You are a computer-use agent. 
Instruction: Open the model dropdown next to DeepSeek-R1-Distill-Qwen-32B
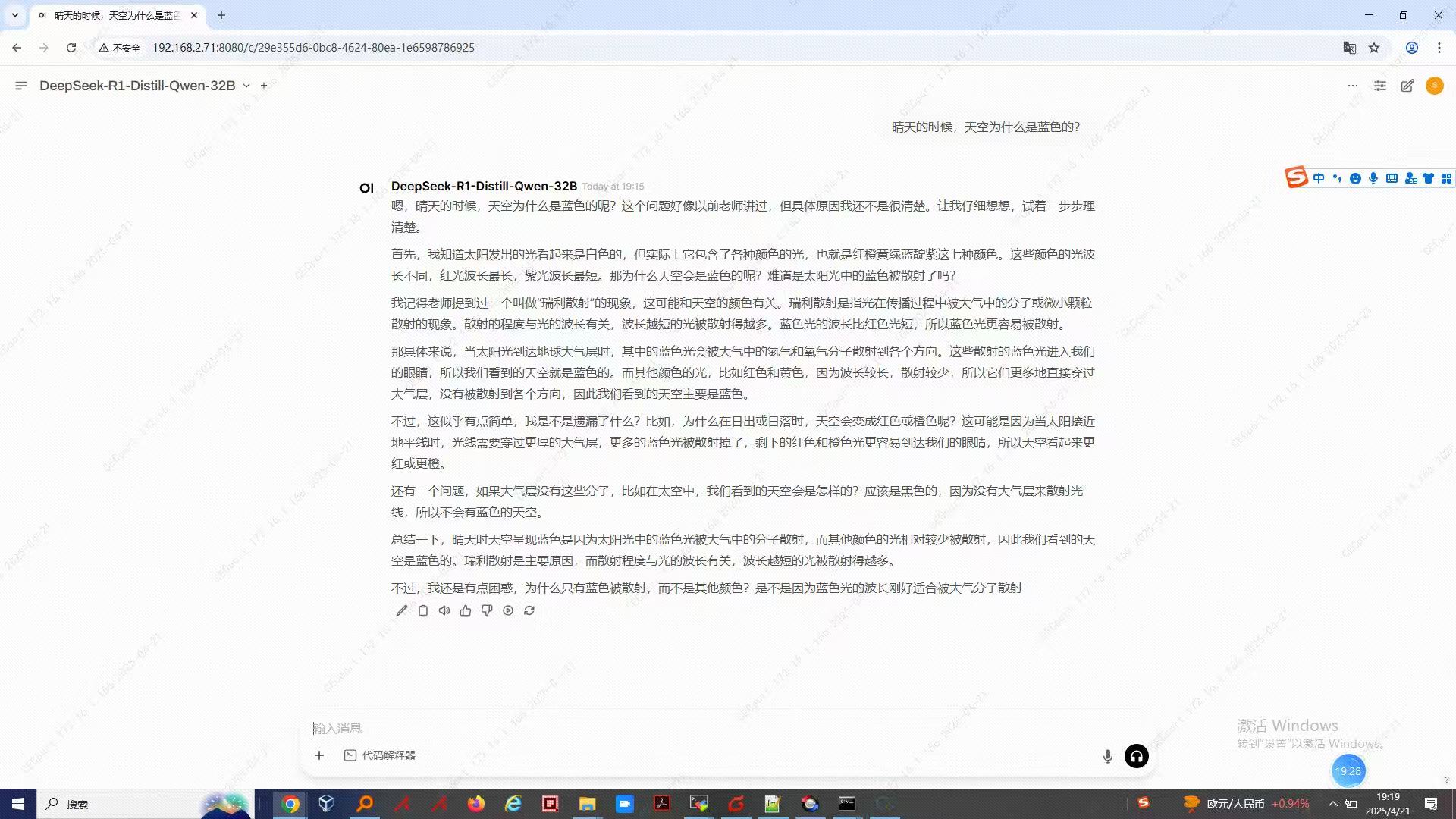click(246, 86)
